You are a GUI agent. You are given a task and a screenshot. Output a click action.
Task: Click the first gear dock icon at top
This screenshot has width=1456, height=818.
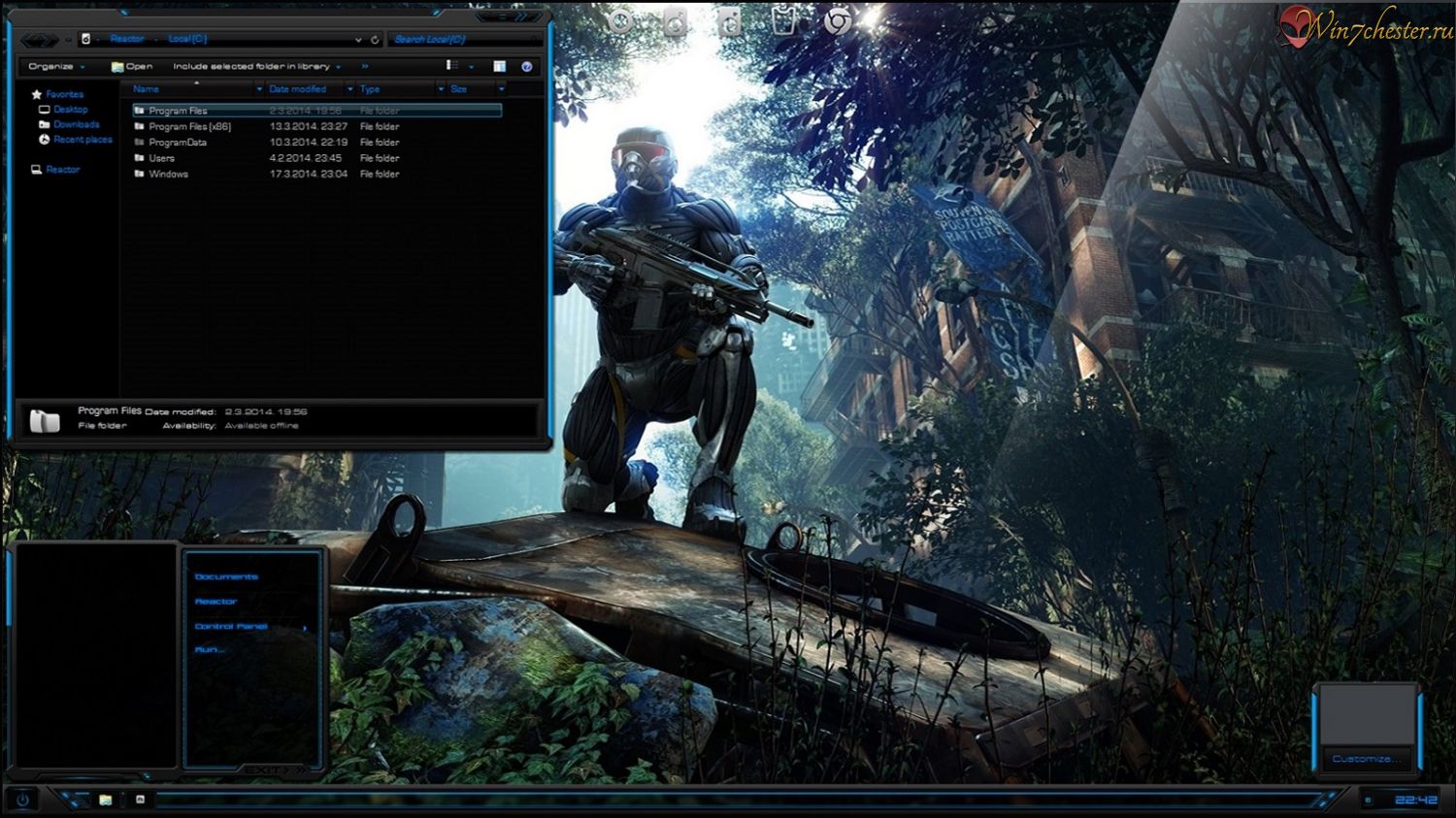coord(621,21)
